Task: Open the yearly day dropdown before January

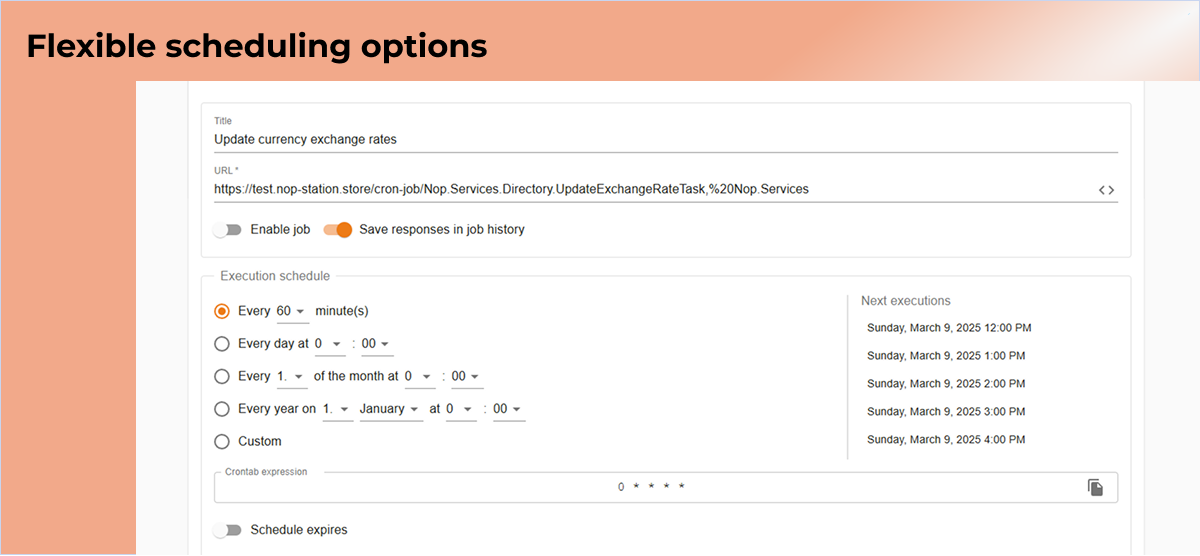Action: [x=338, y=409]
